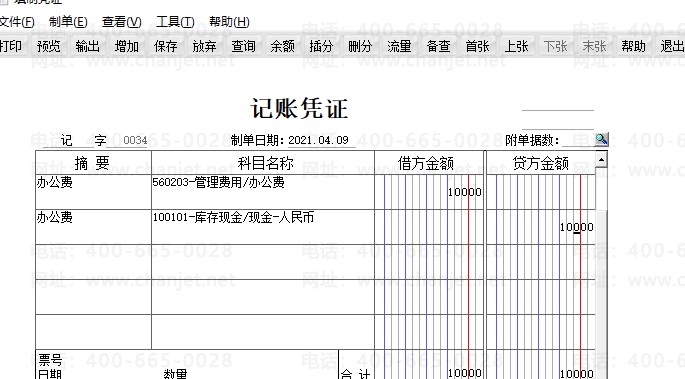
Task: Insert an entry with 插分
Action: point(321,46)
